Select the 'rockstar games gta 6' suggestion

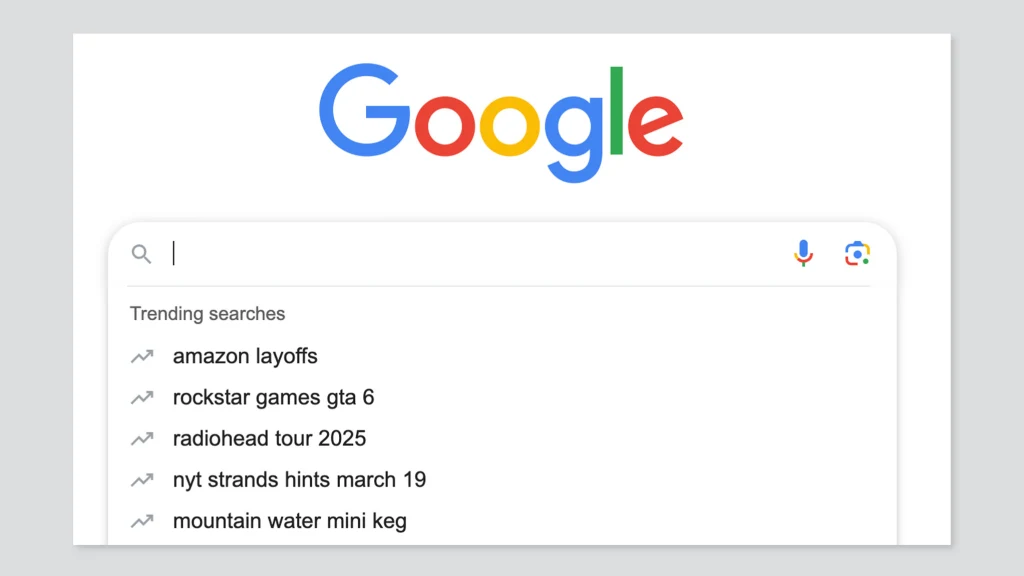274,398
